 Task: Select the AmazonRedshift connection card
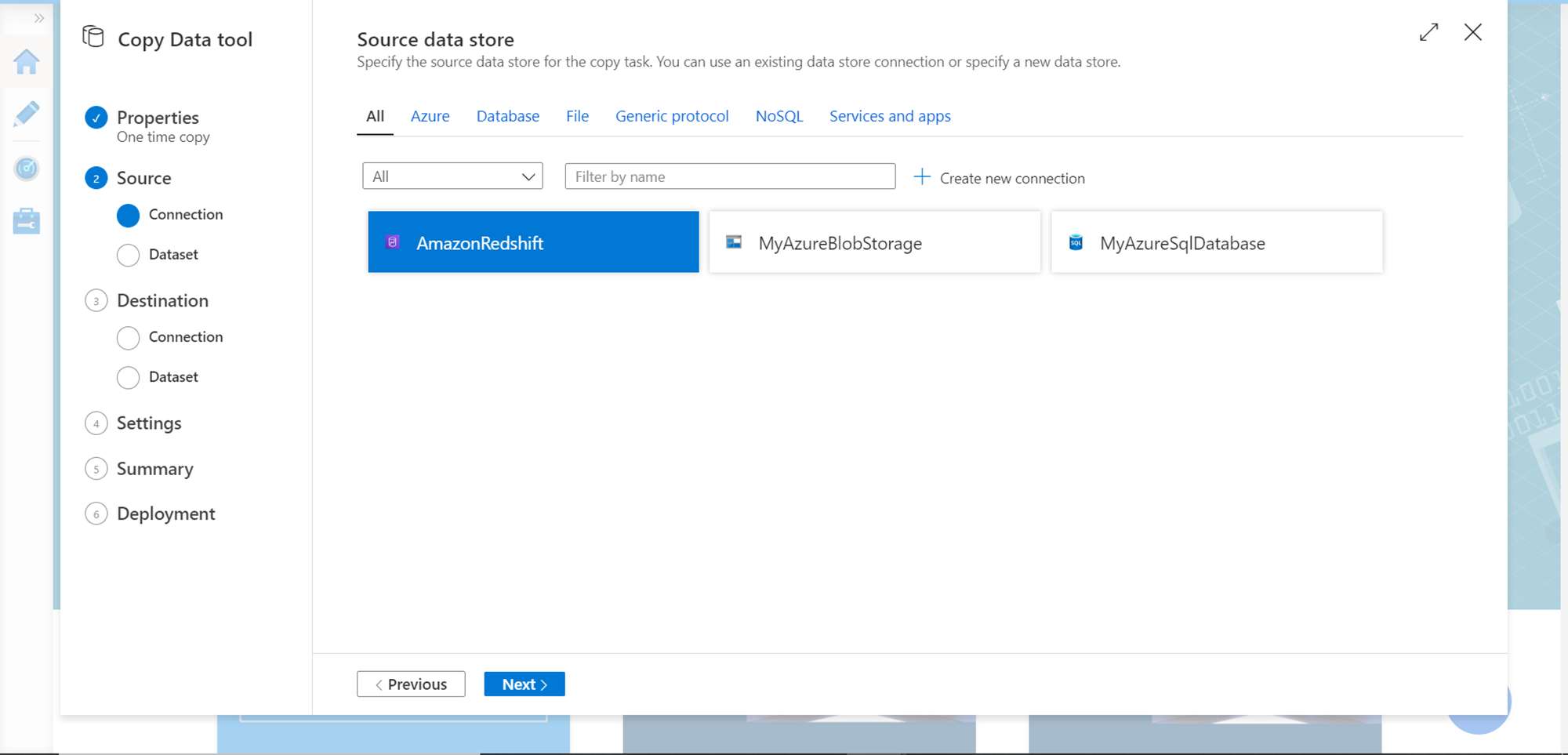(533, 242)
